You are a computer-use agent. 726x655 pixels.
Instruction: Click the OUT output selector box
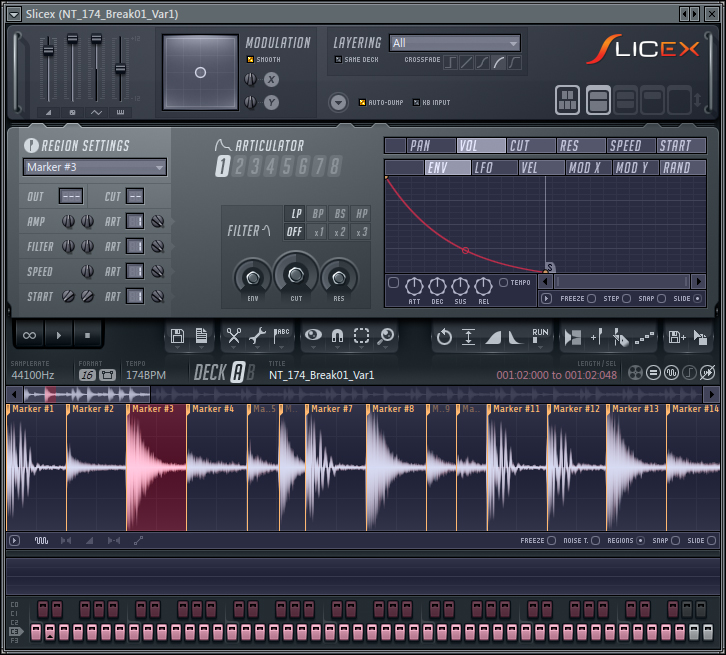(x=71, y=196)
